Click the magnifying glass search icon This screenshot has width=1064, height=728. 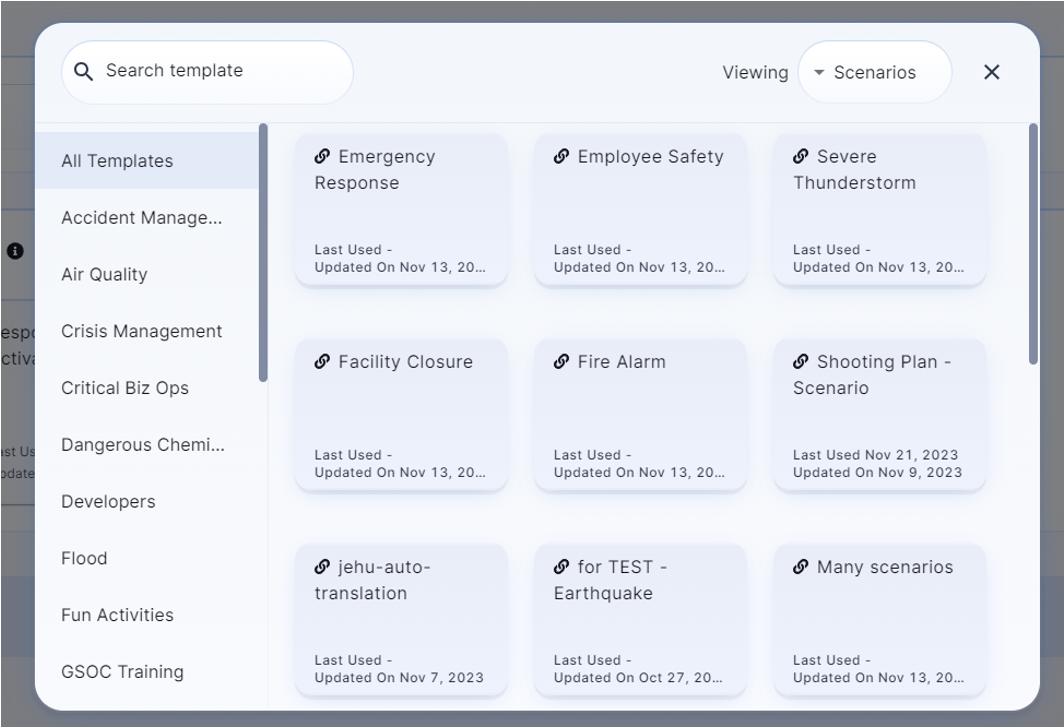[84, 72]
